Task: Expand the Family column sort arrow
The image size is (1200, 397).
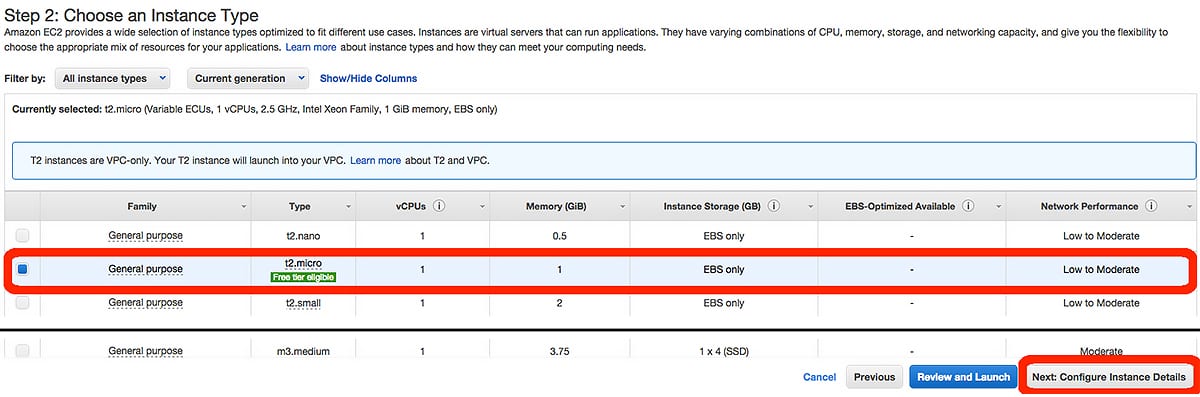Action: click(245, 207)
